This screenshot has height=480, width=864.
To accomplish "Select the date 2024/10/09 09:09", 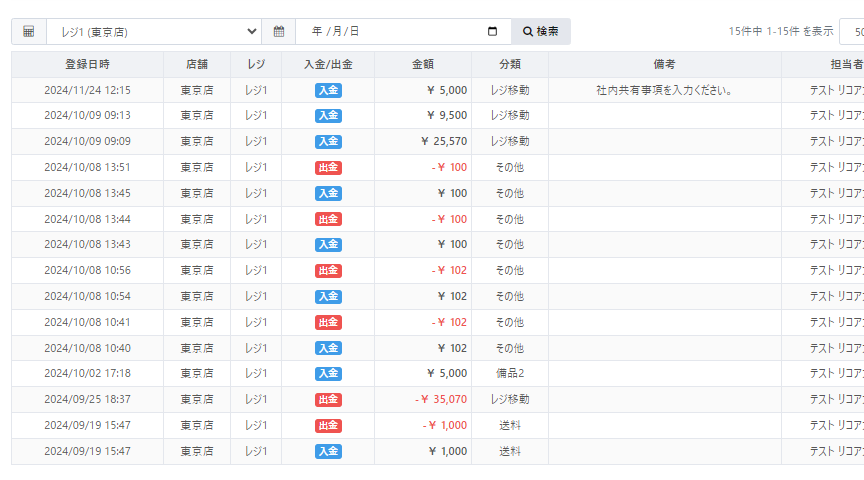I will [87, 141].
